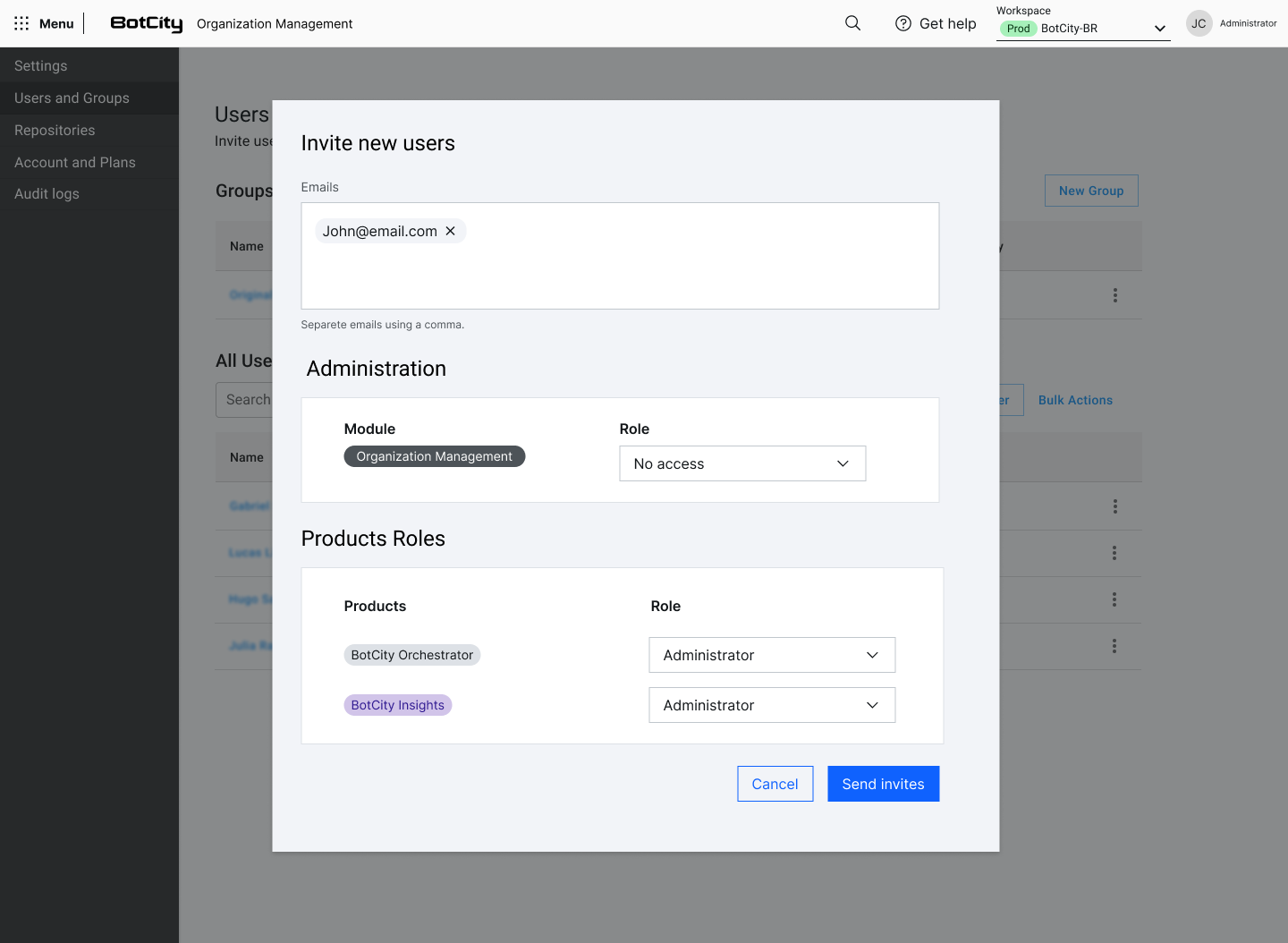Remove John@email.com with the X icon

(450, 231)
